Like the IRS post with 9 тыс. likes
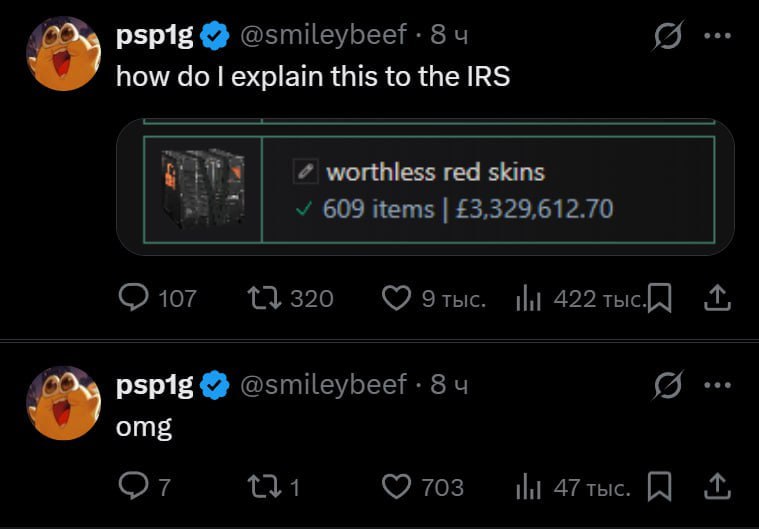The height and width of the screenshot is (529, 759). coord(398,297)
